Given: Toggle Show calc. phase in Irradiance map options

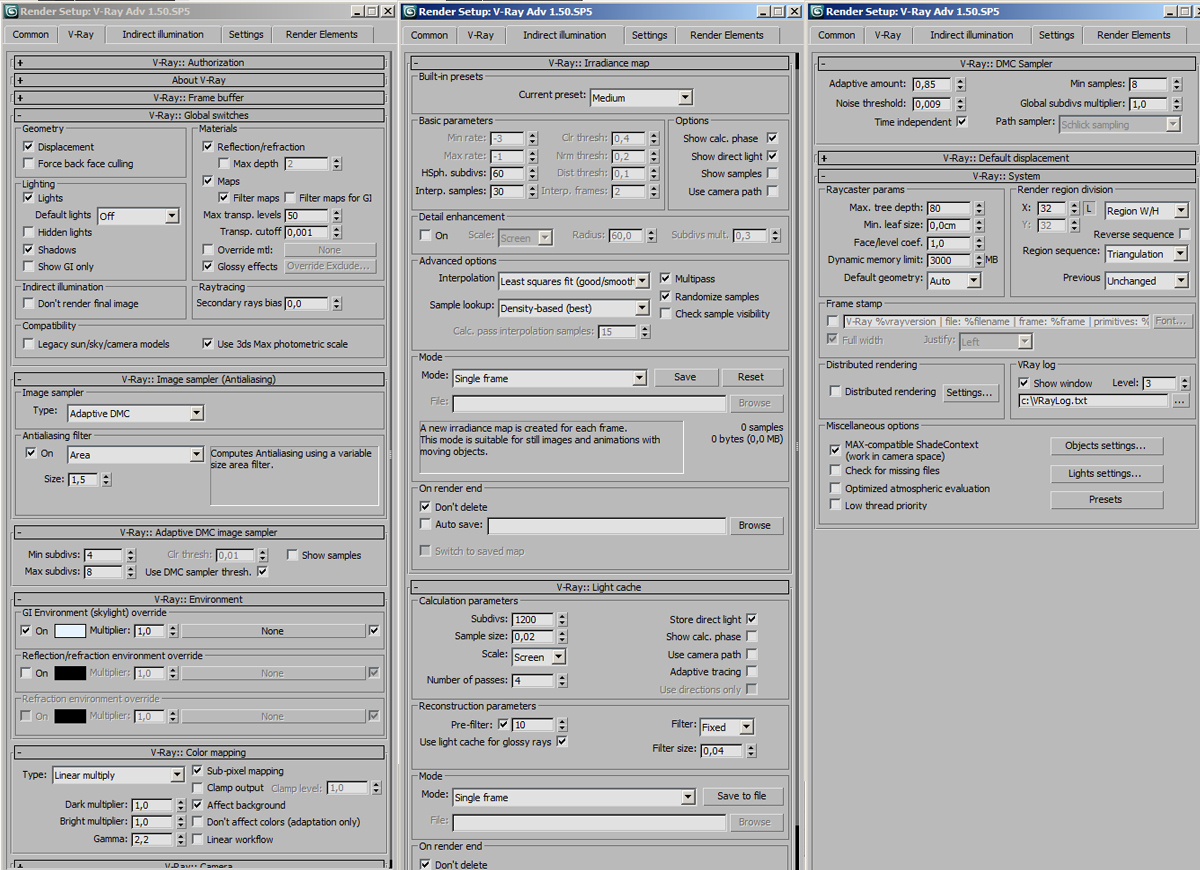Looking at the screenshot, I should [x=772, y=139].
